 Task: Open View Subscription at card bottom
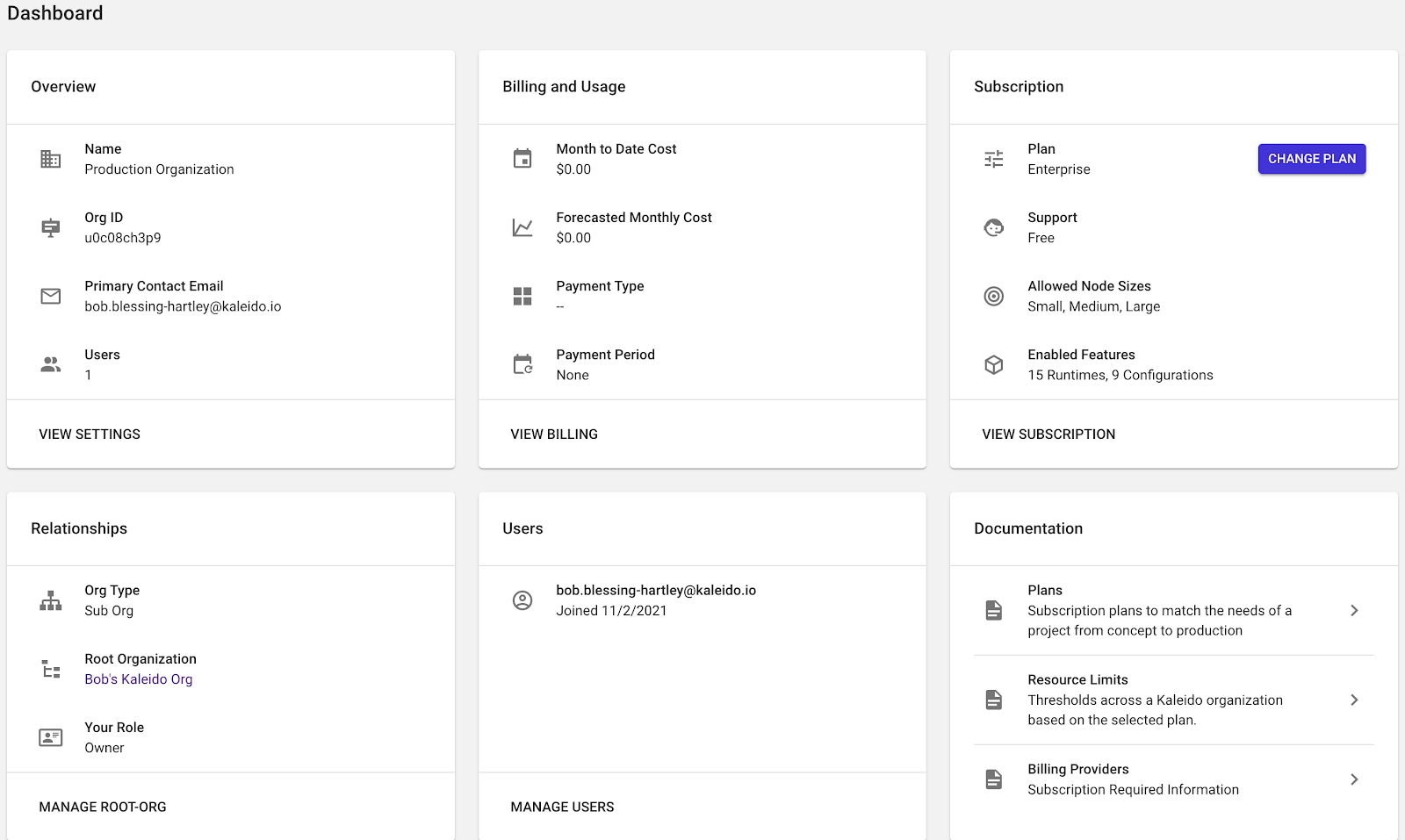[1048, 434]
